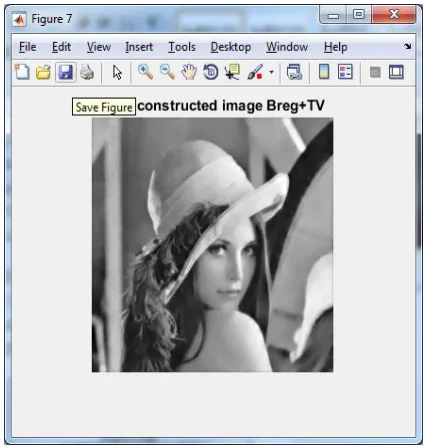Image resolution: width=424 pixels, height=446 pixels.
Task: Show plot tools and dock figure icon
Action: 396,72
